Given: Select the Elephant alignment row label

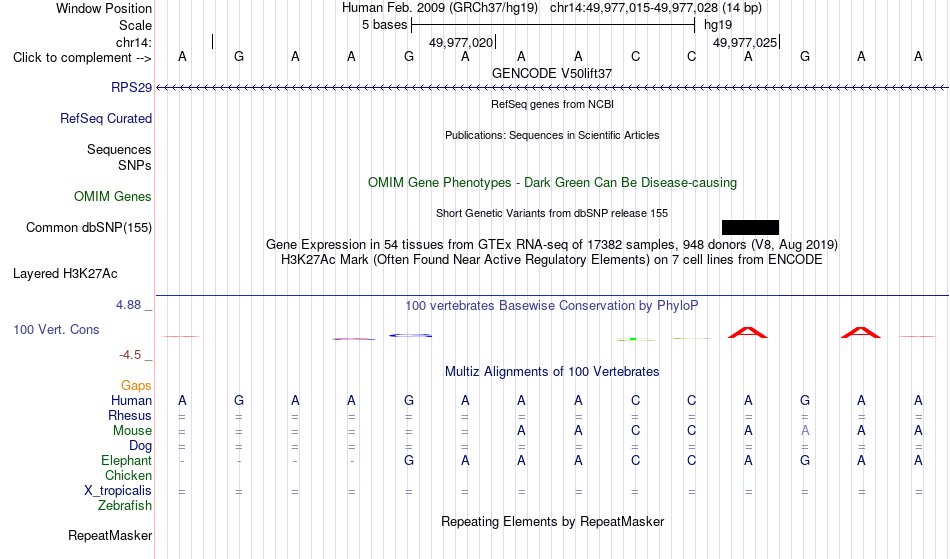Looking at the screenshot, I should click(x=126, y=461).
